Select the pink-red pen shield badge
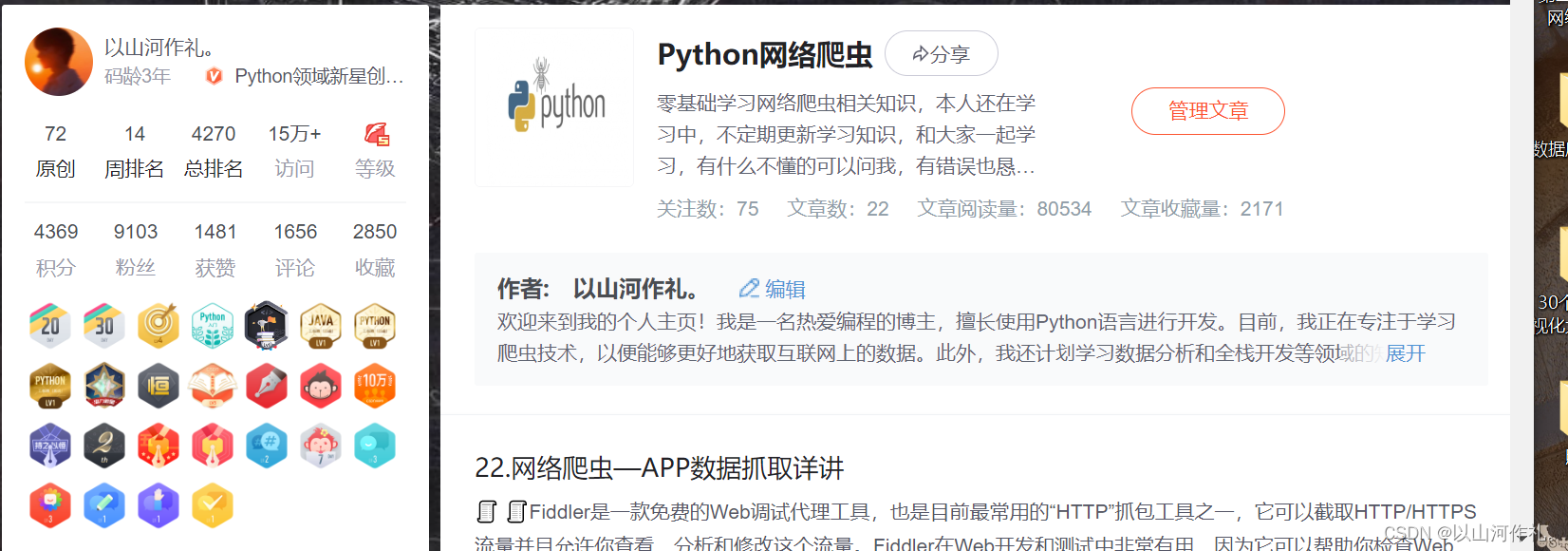Viewport: 1568px width, 551px height. click(x=213, y=446)
